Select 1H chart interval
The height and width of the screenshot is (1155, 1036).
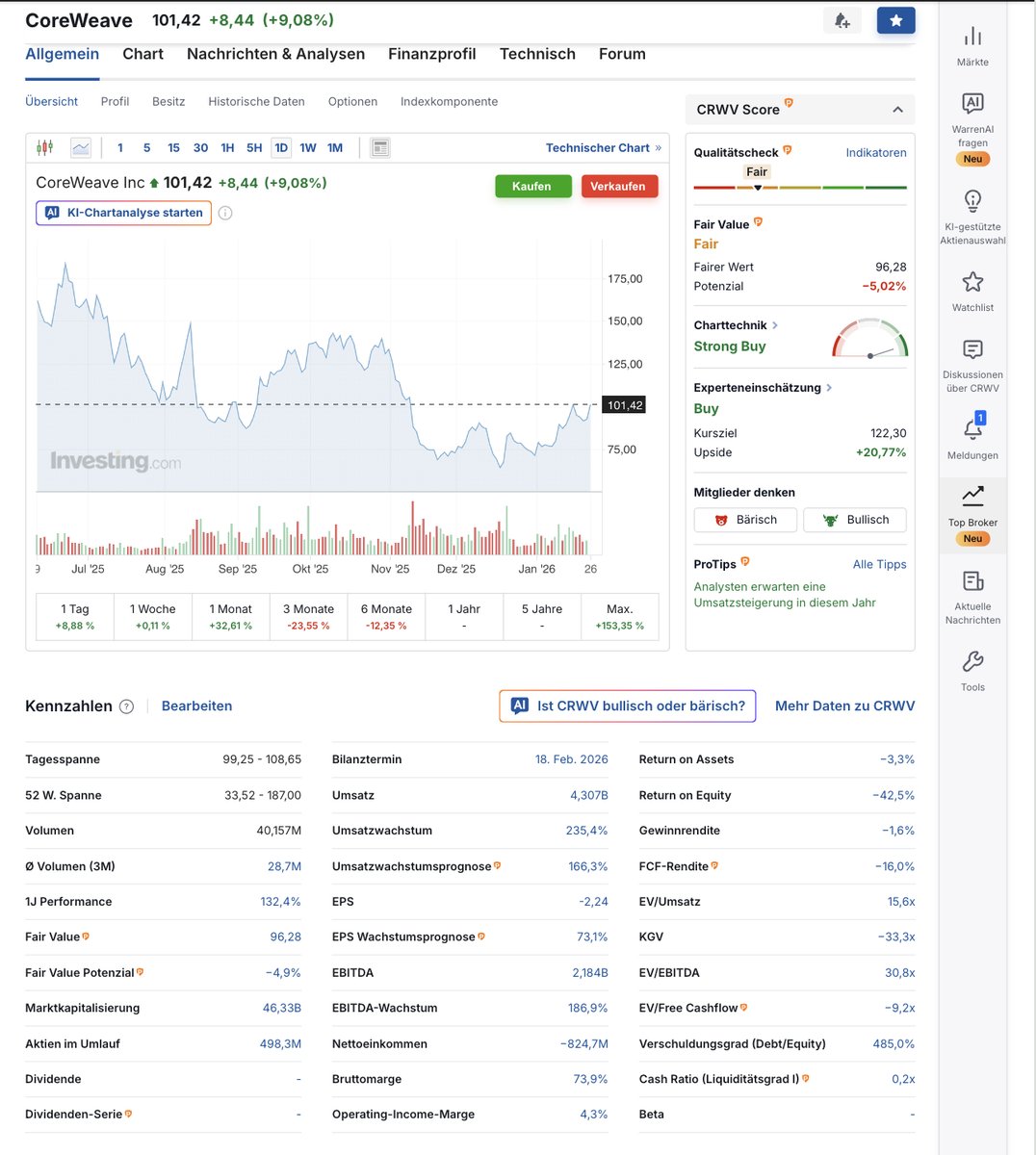tap(227, 148)
